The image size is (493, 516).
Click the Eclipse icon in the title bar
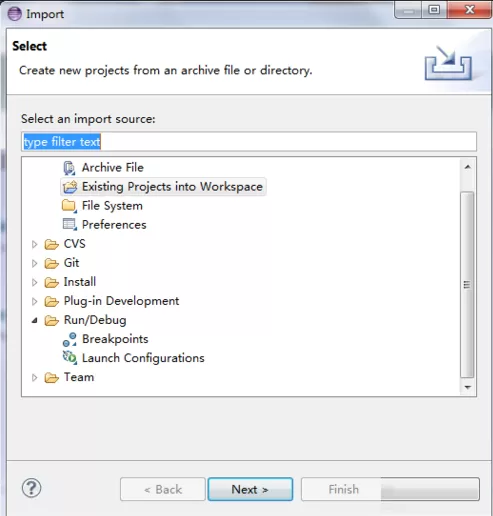(x=14, y=14)
